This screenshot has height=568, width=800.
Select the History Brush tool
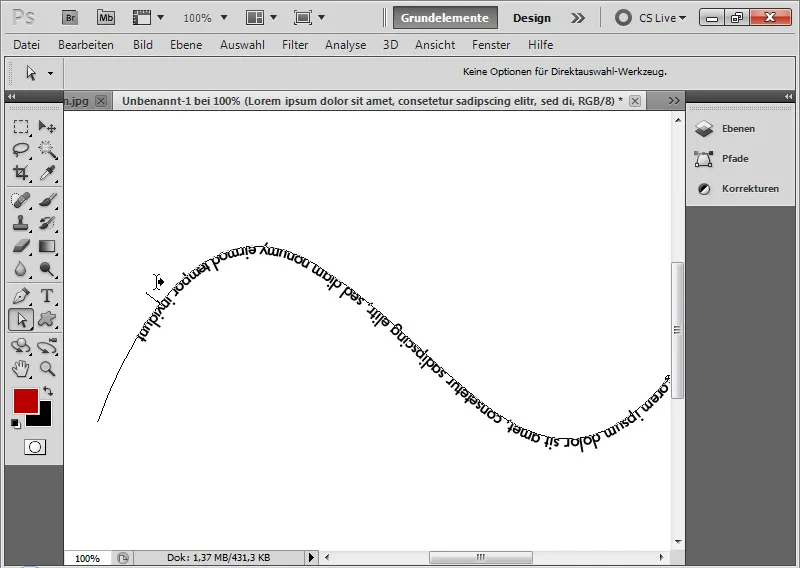47,223
